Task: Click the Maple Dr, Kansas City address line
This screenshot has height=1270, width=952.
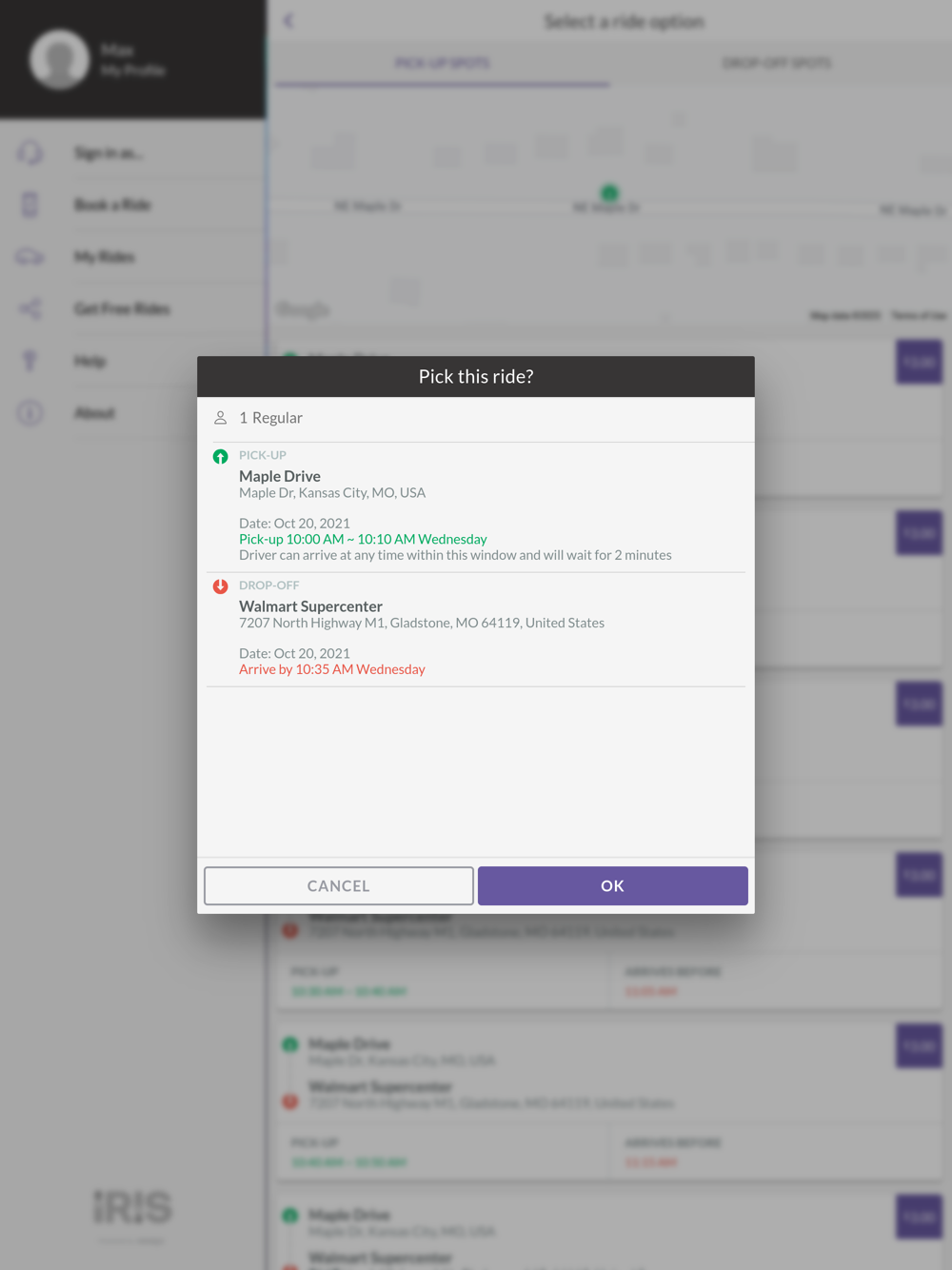Action: tap(332, 493)
